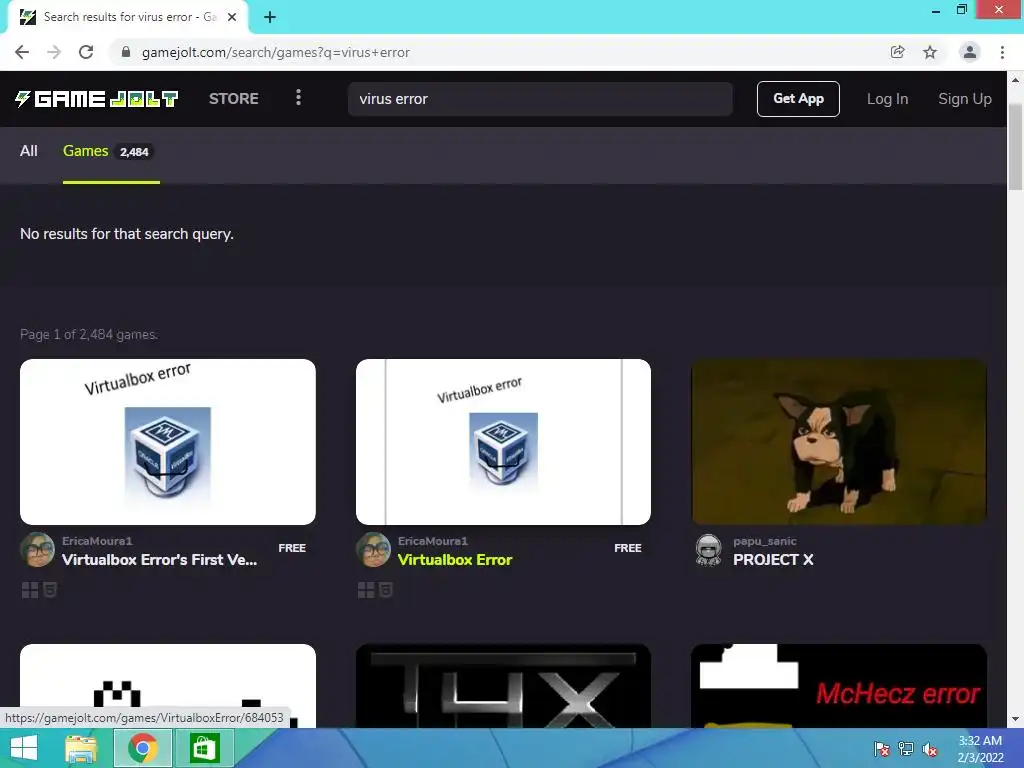The height and width of the screenshot is (768, 1024).
Task: Go back in the browser
Action: (x=22, y=52)
